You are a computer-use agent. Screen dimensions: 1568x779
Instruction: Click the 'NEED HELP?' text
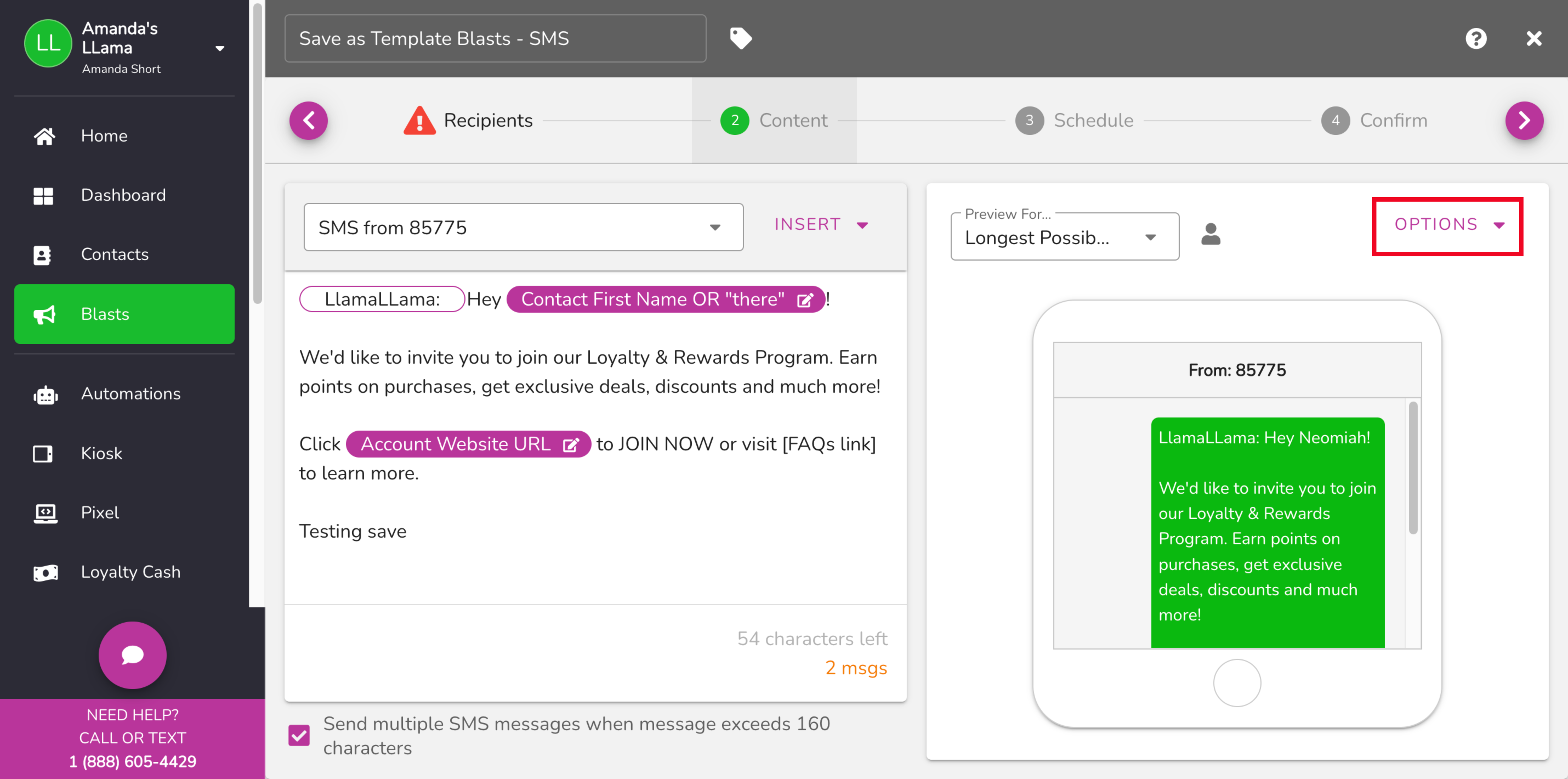[x=132, y=715]
